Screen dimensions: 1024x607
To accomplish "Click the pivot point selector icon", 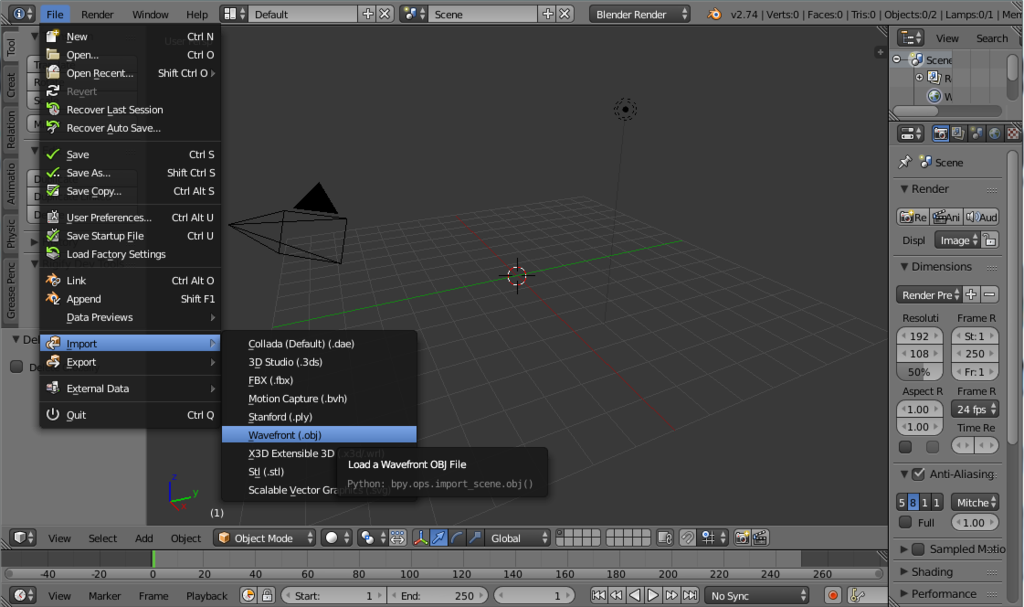I will pyautogui.click(x=371, y=538).
